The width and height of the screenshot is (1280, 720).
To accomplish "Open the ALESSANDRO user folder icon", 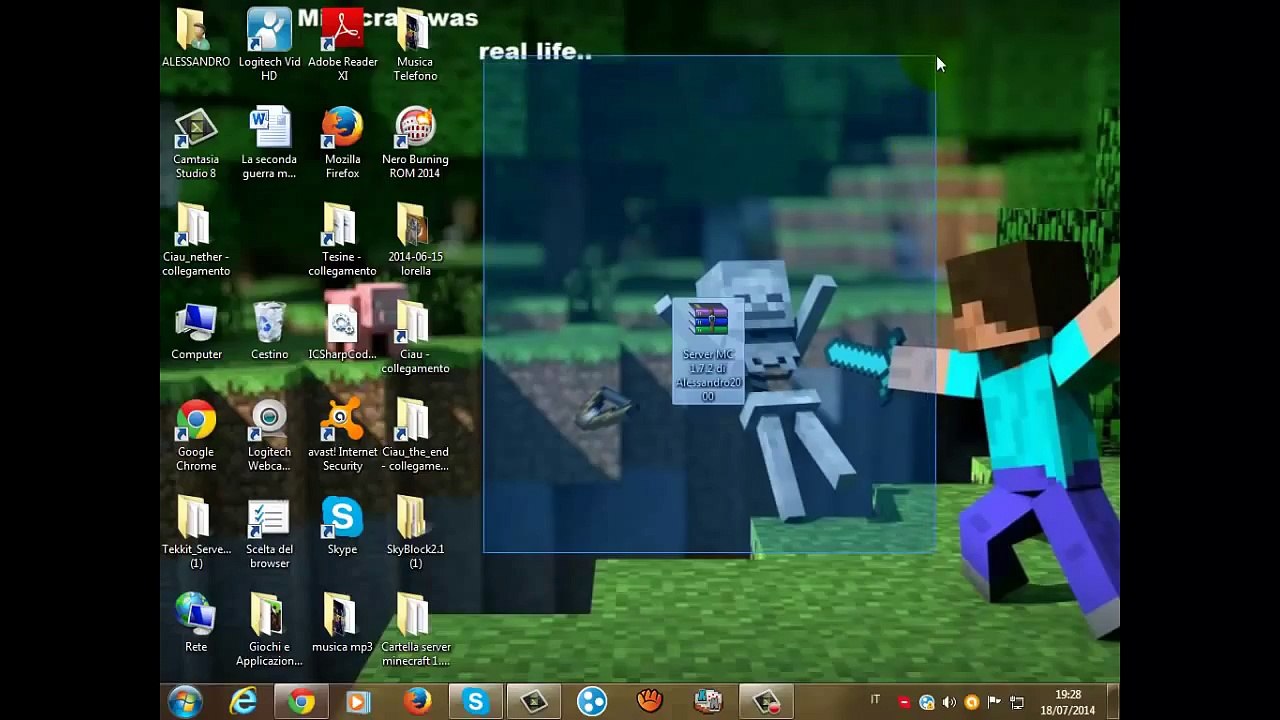I will 195,38.
